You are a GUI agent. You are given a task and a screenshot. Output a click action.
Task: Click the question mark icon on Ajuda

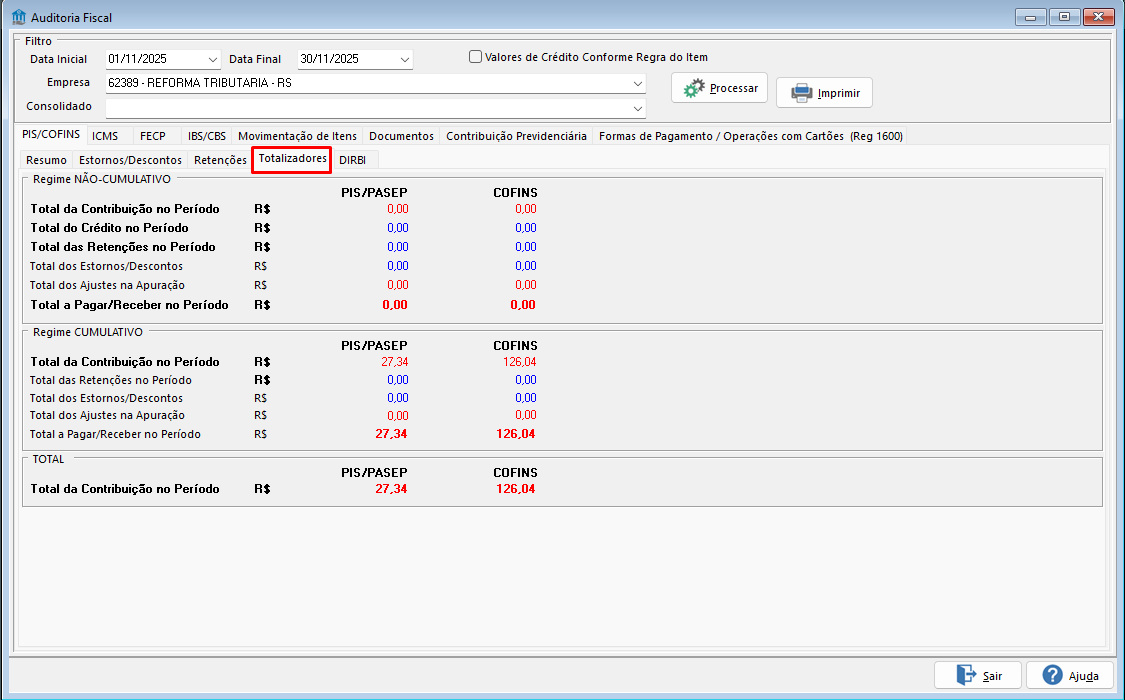(1052, 675)
